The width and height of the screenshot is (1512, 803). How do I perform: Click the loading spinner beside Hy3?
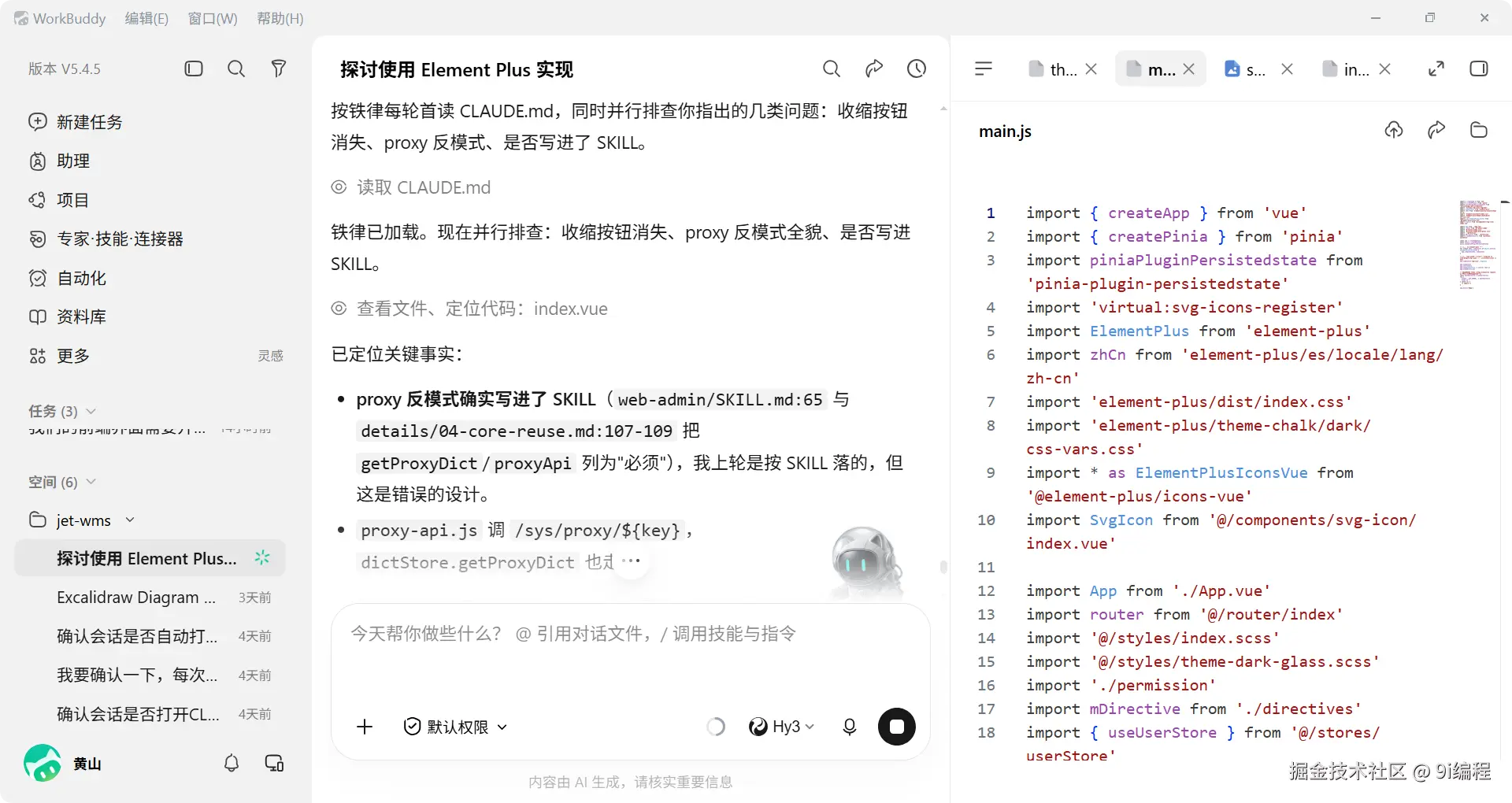(x=716, y=727)
